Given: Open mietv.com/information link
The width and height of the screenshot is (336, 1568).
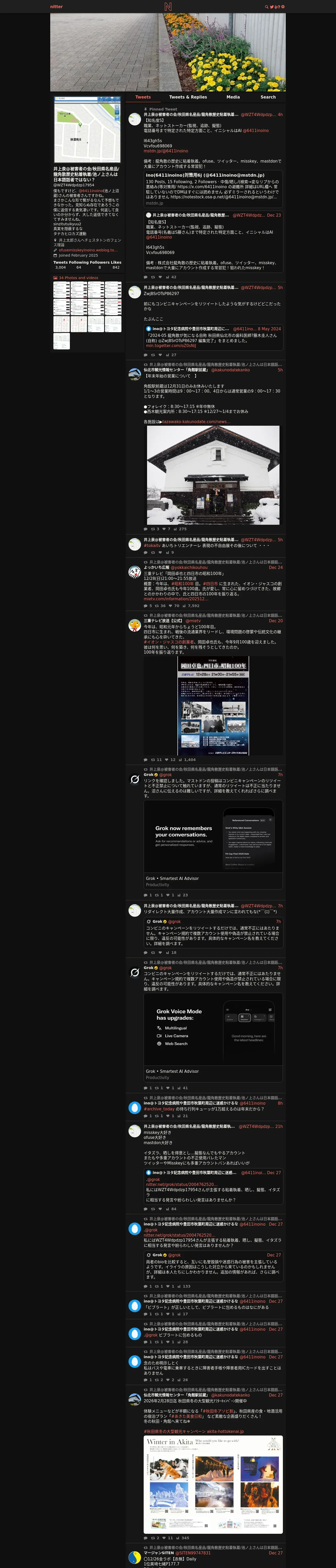Looking at the screenshot, I should click(176, 599).
